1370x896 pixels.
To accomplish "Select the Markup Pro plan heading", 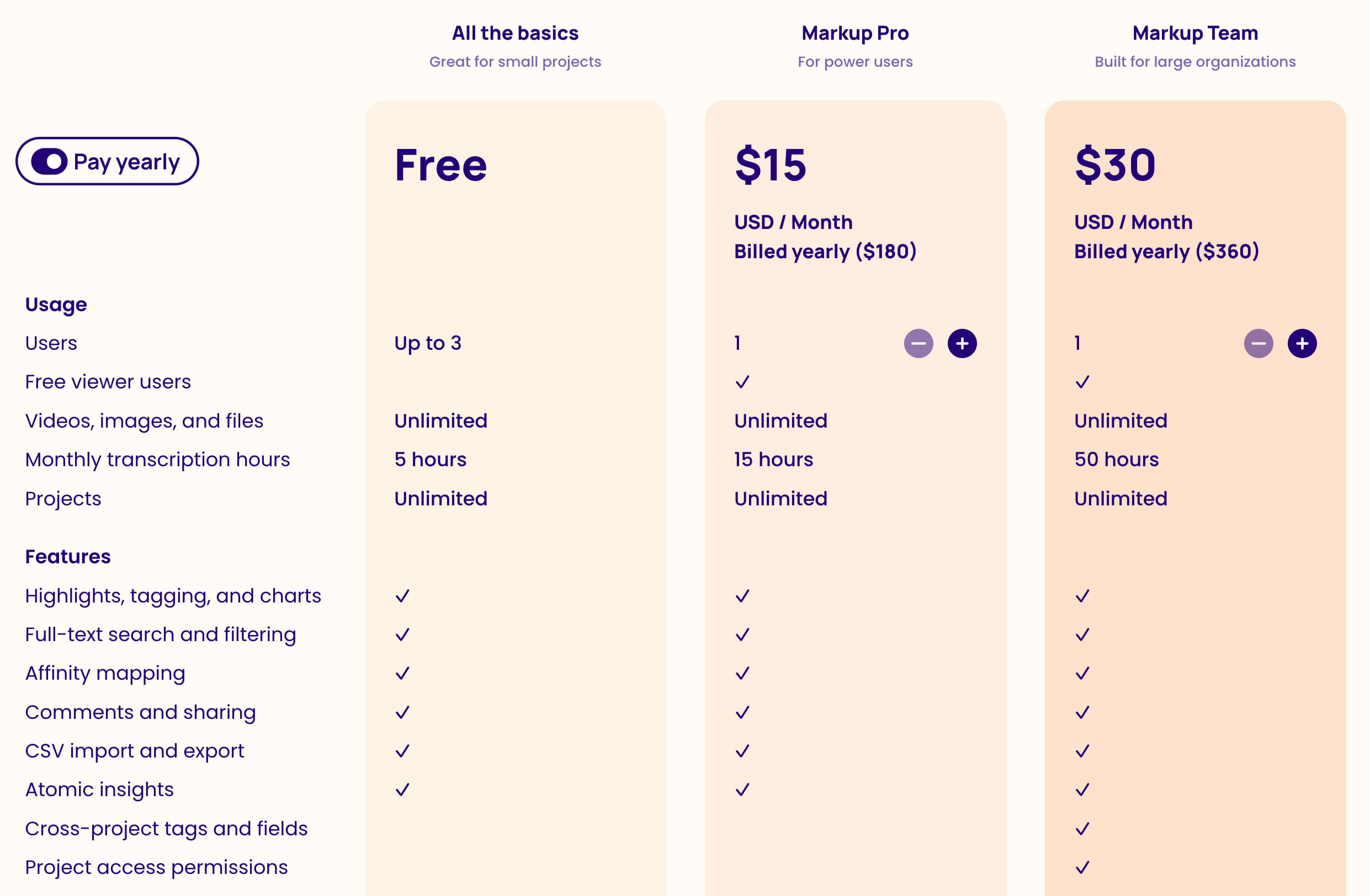I will point(855,33).
